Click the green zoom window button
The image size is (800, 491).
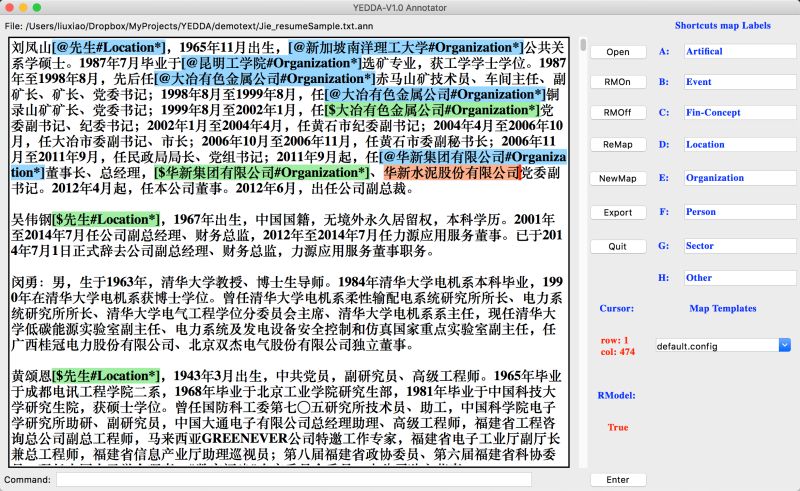[x=37, y=8]
